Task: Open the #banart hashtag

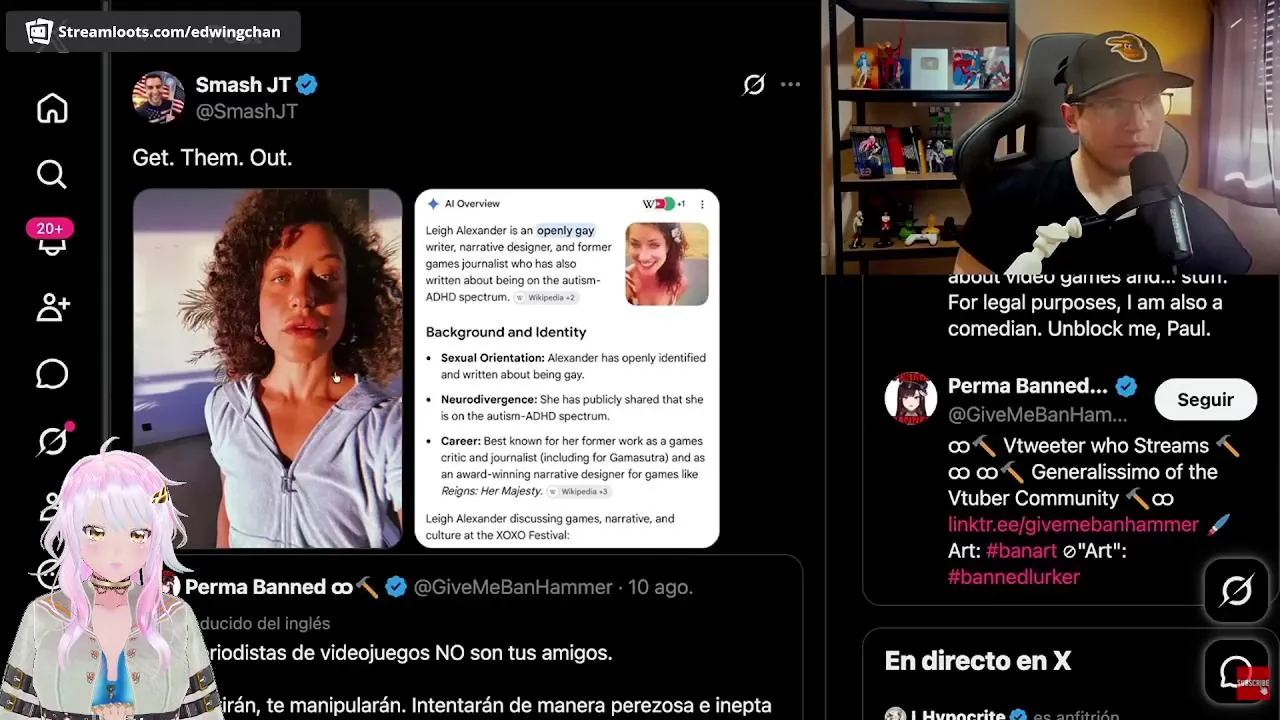Action: click(1021, 550)
